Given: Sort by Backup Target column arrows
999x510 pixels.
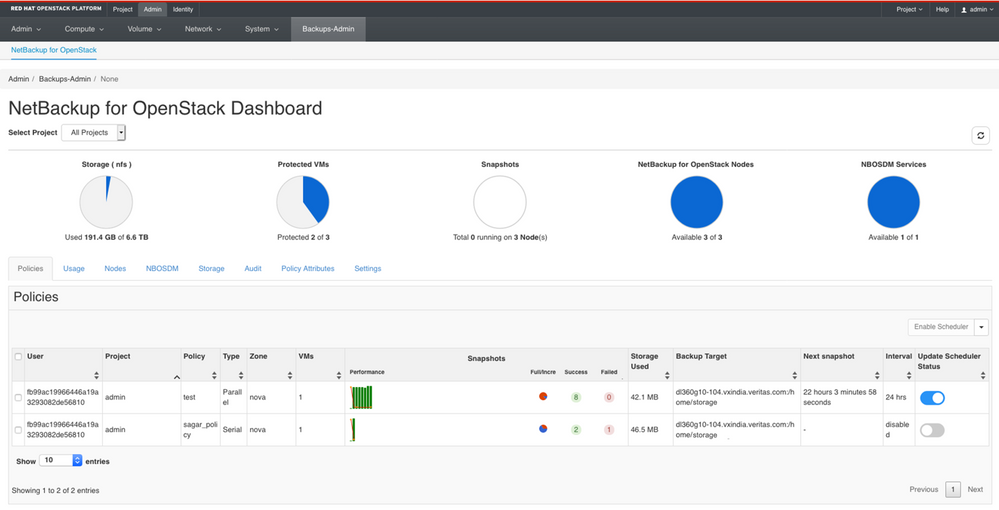Looking at the screenshot, I should [794, 375].
